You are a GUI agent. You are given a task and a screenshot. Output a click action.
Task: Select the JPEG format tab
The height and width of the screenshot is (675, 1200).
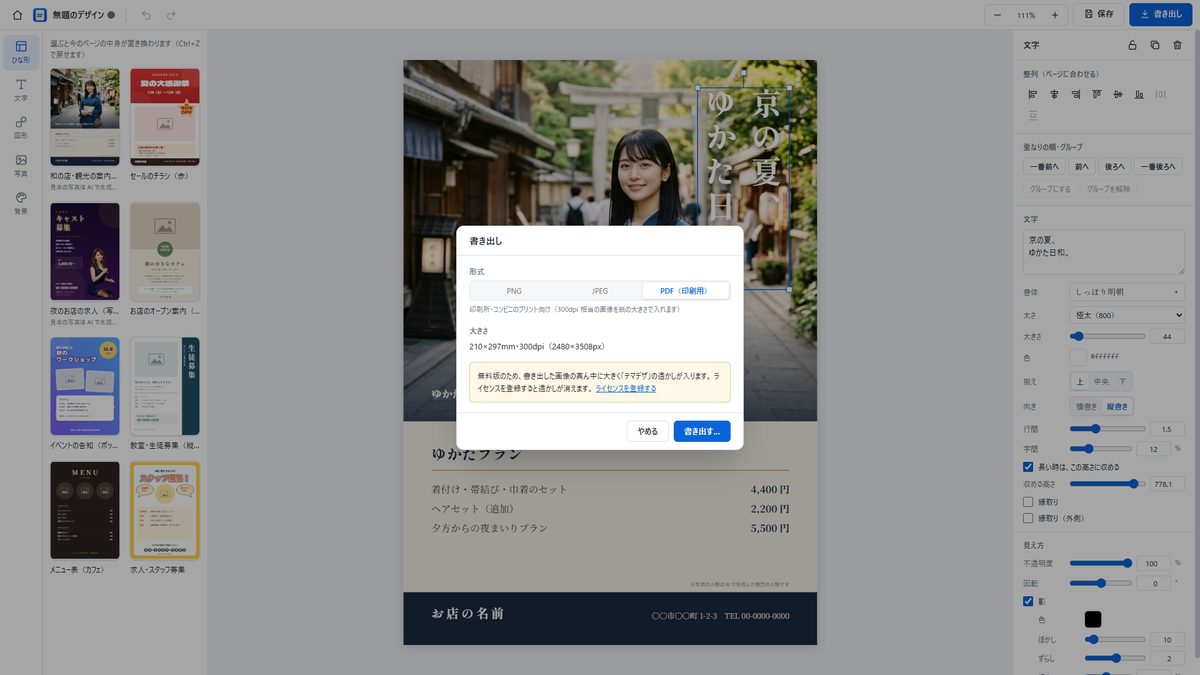[x=600, y=291]
